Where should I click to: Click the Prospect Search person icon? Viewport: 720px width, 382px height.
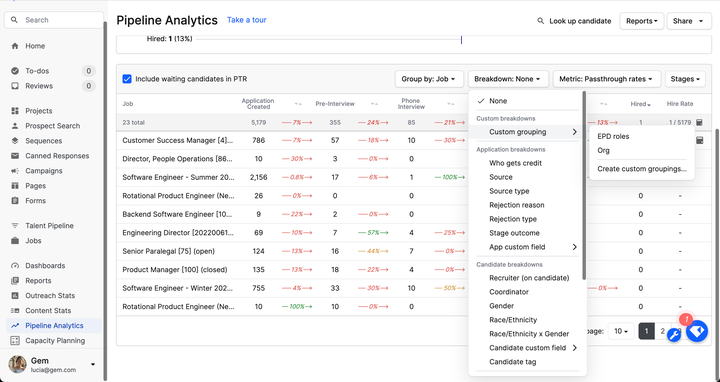(15, 126)
